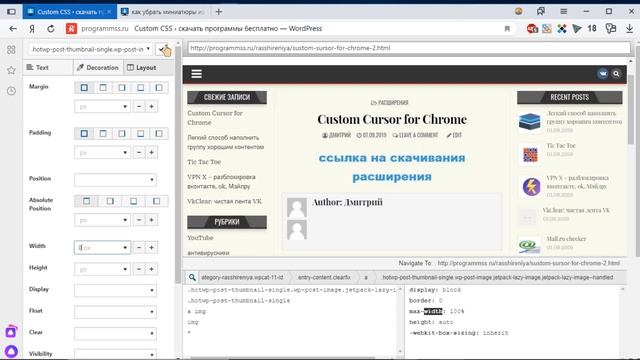Select Margin all-sides box icon
The width and height of the screenshot is (640, 360).
coord(84,88)
